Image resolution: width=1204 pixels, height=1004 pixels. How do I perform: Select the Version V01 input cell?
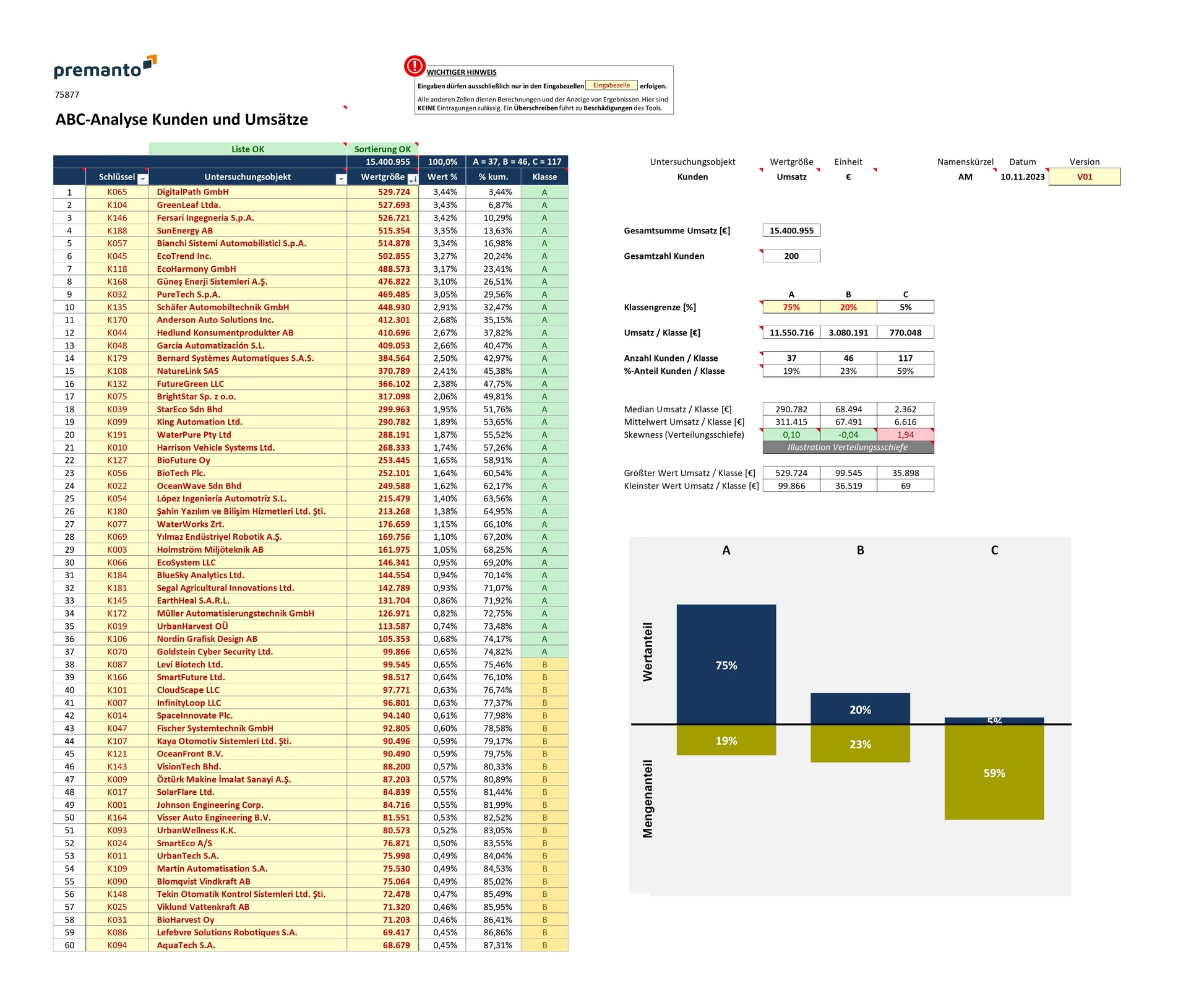click(1084, 177)
